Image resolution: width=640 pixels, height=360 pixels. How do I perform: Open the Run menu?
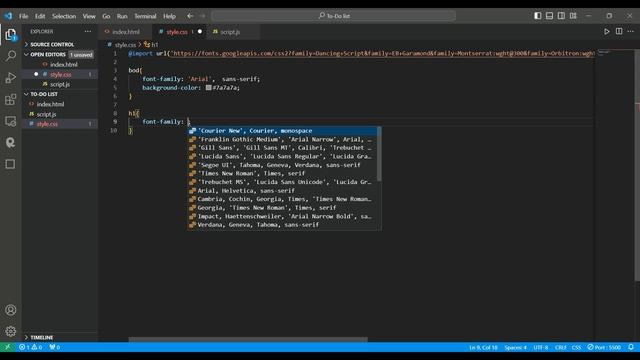coord(122,16)
